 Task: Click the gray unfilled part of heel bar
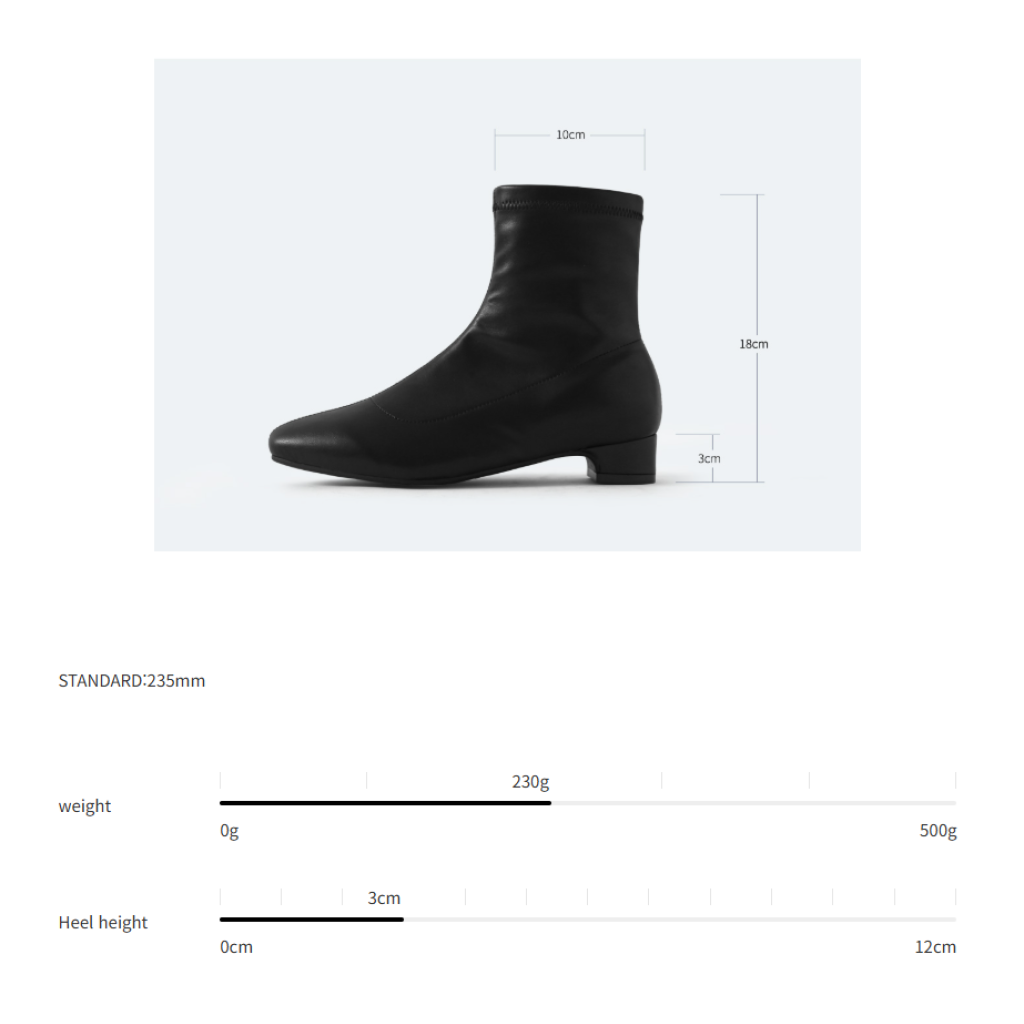(680, 920)
